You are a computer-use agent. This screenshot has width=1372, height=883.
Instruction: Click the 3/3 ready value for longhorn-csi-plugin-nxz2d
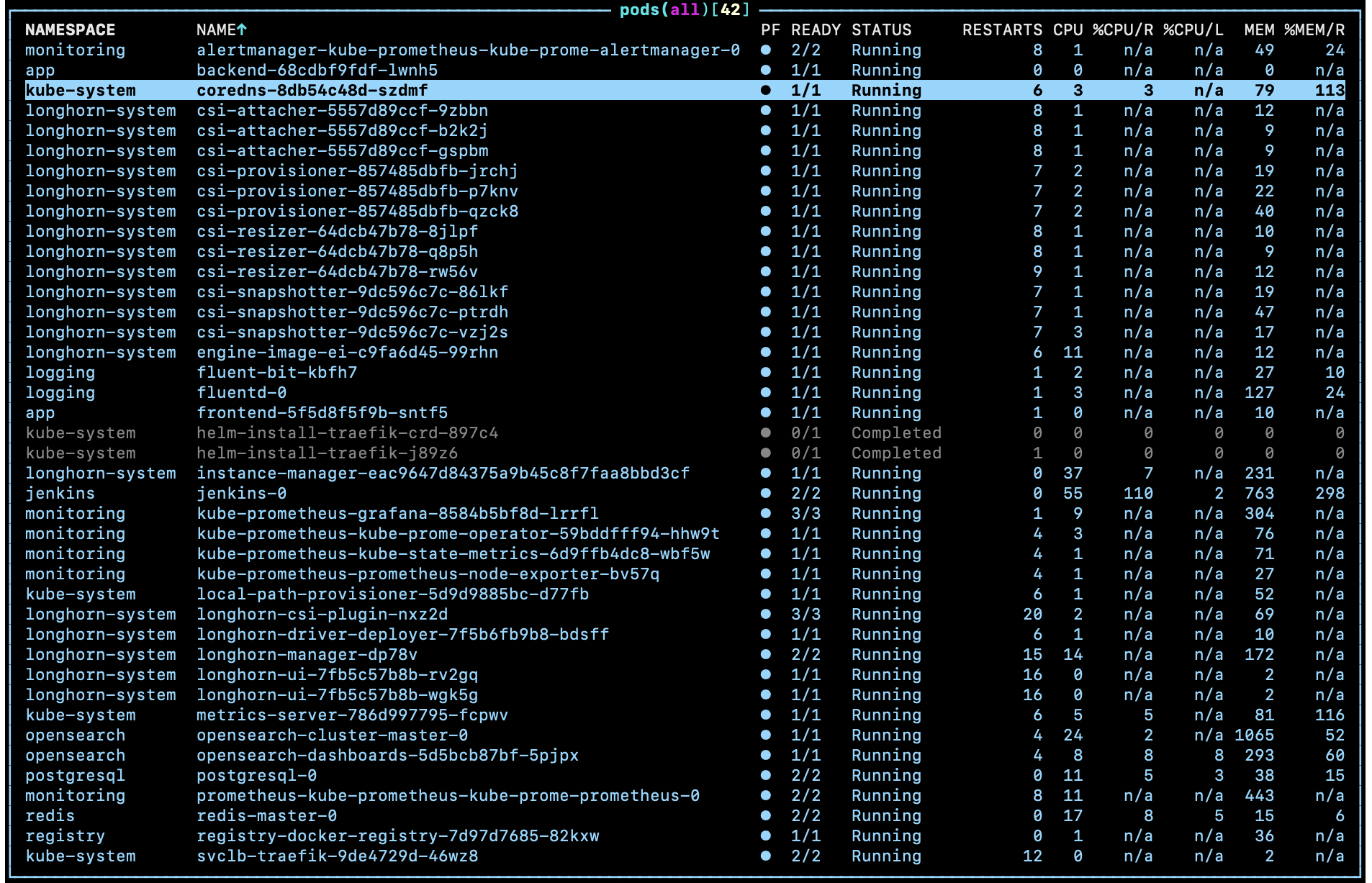tap(806, 614)
